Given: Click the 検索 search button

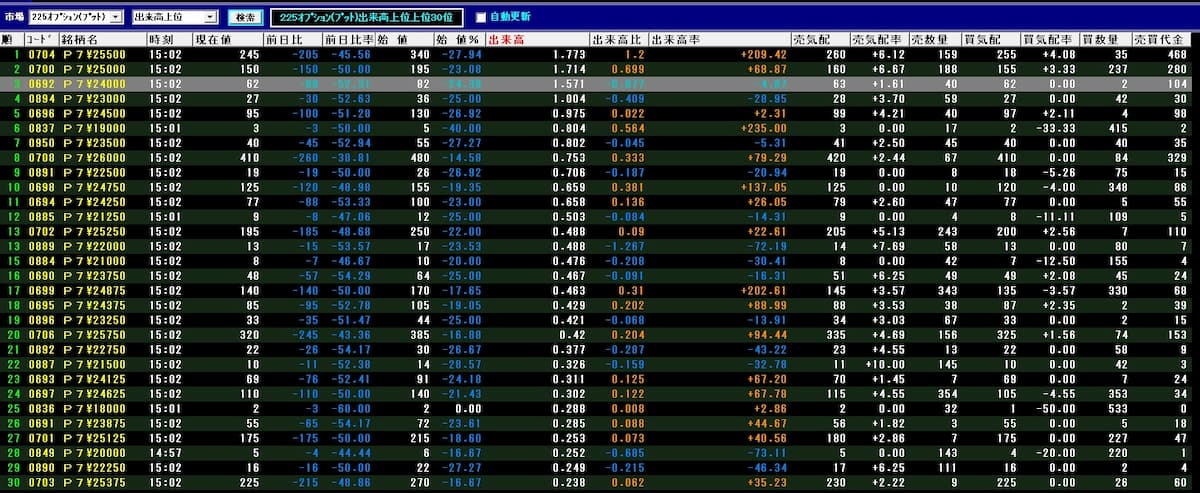Looking at the screenshot, I should pyautogui.click(x=245, y=17).
